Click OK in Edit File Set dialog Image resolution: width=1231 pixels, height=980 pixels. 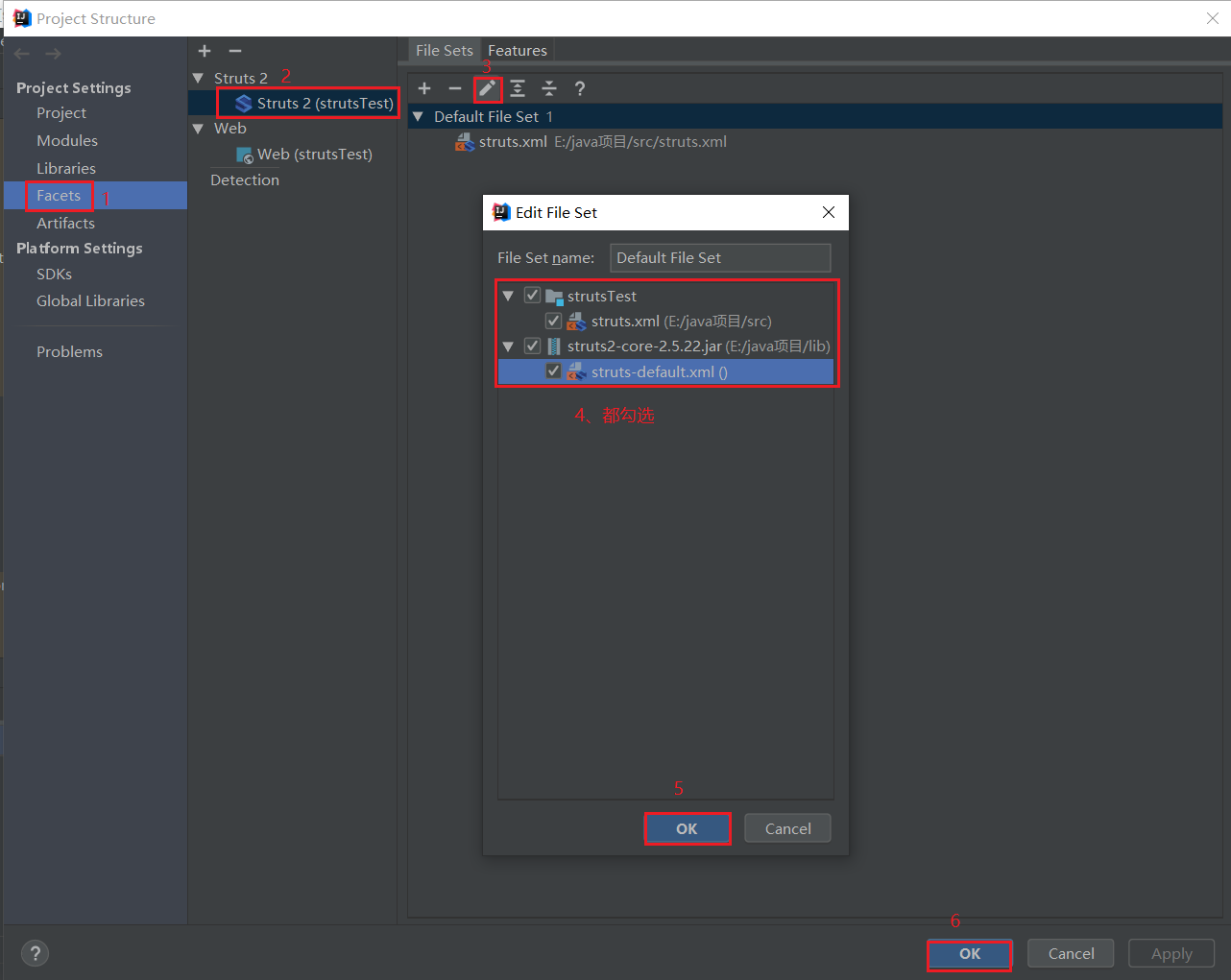coord(687,828)
